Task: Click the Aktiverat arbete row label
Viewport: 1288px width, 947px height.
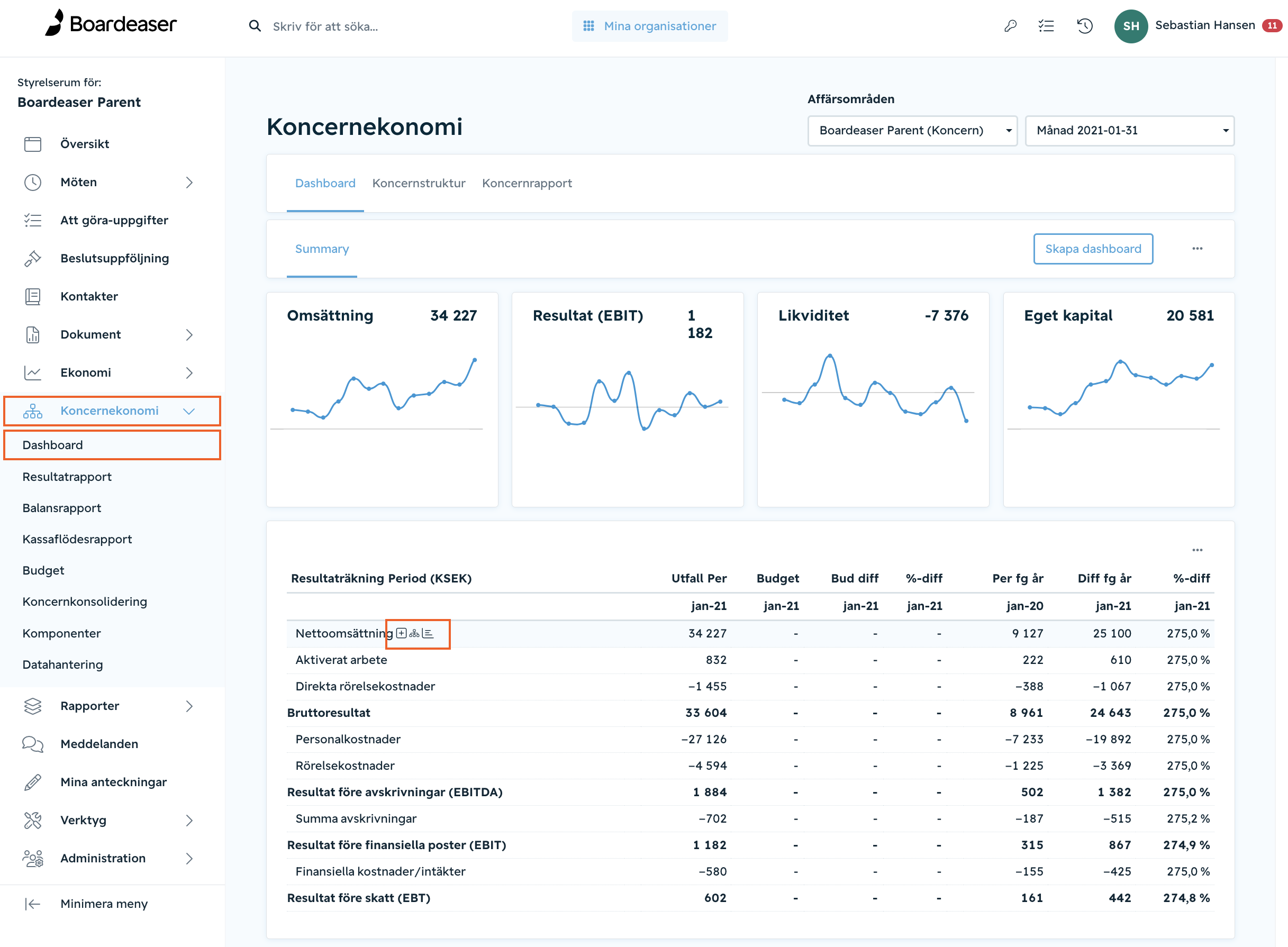Action: [341, 660]
